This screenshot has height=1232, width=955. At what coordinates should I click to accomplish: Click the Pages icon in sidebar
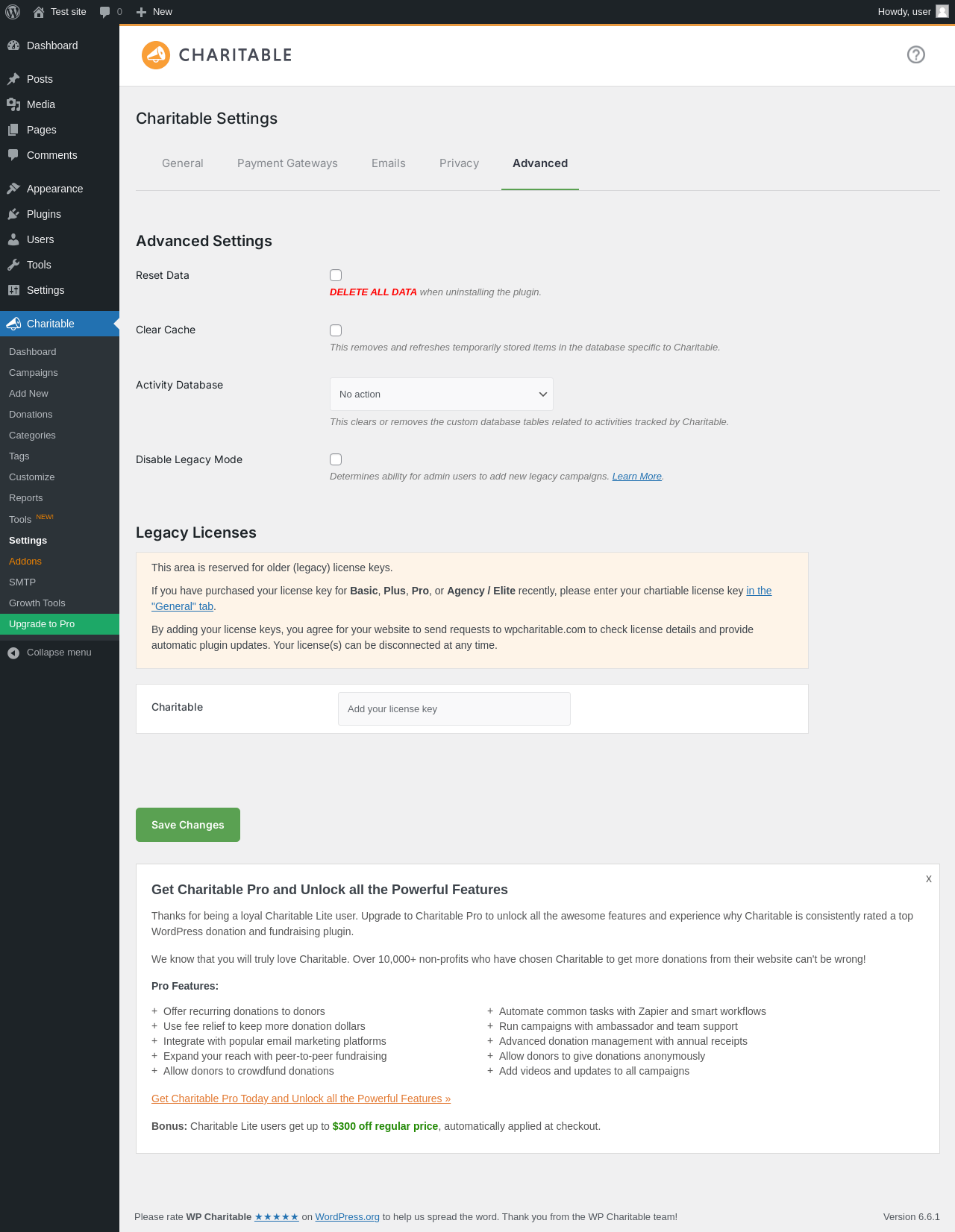pyautogui.click(x=13, y=130)
